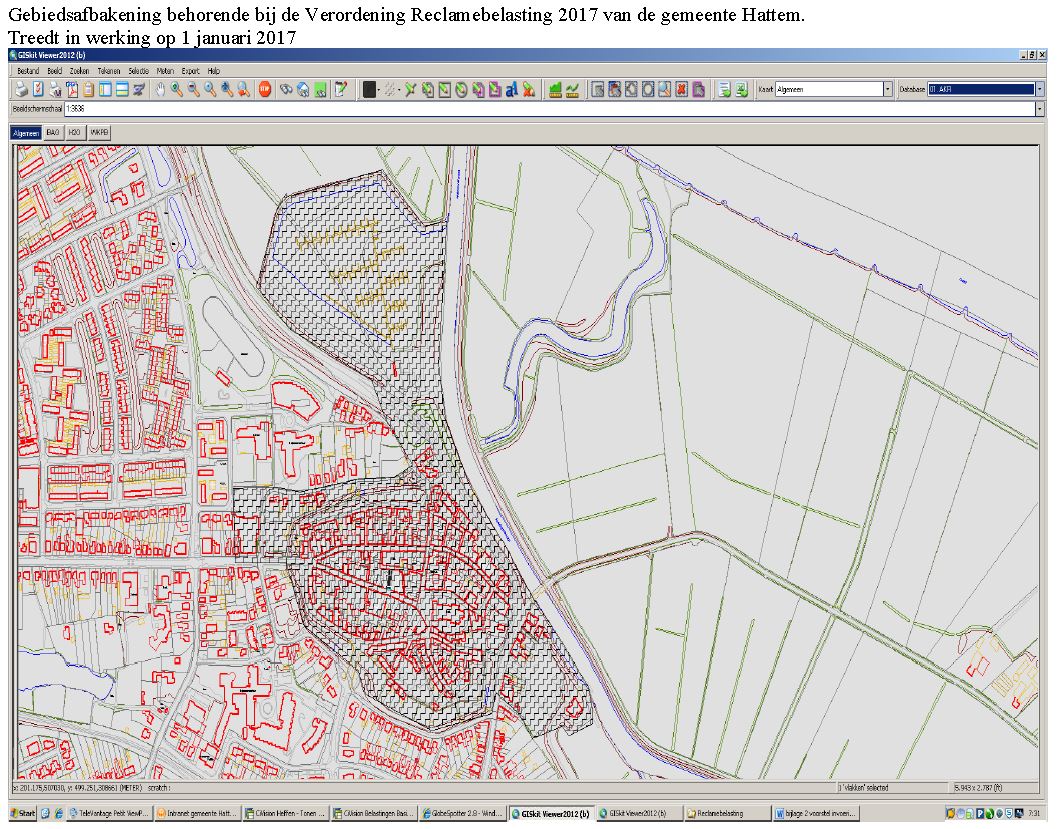The image size is (1059, 829).
Task: Open the Kaart dropdown list
Action: pos(887,90)
